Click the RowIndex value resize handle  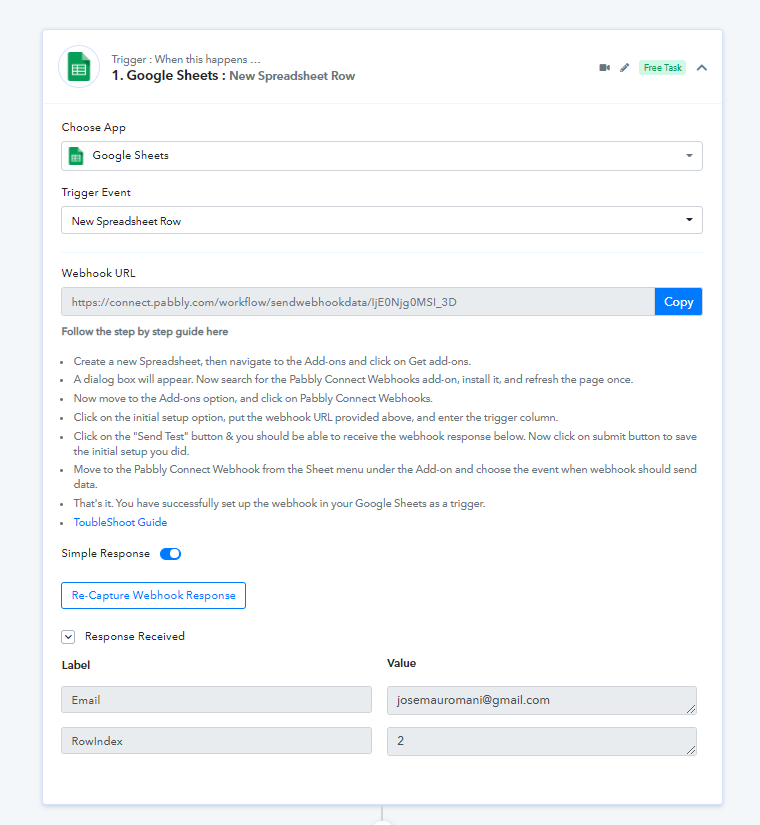[691, 750]
